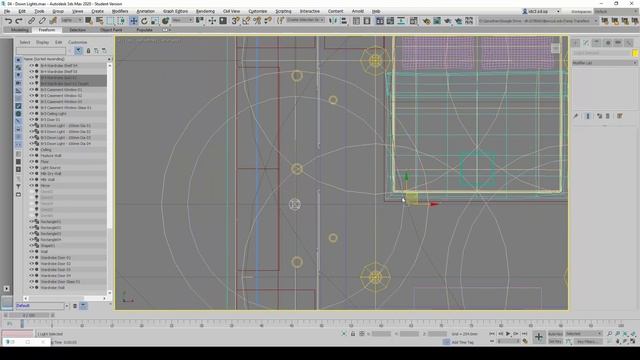Image resolution: width=640 pixels, height=360 pixels.
Task: Open the Modifiers menu
Action: click(120, 11)
